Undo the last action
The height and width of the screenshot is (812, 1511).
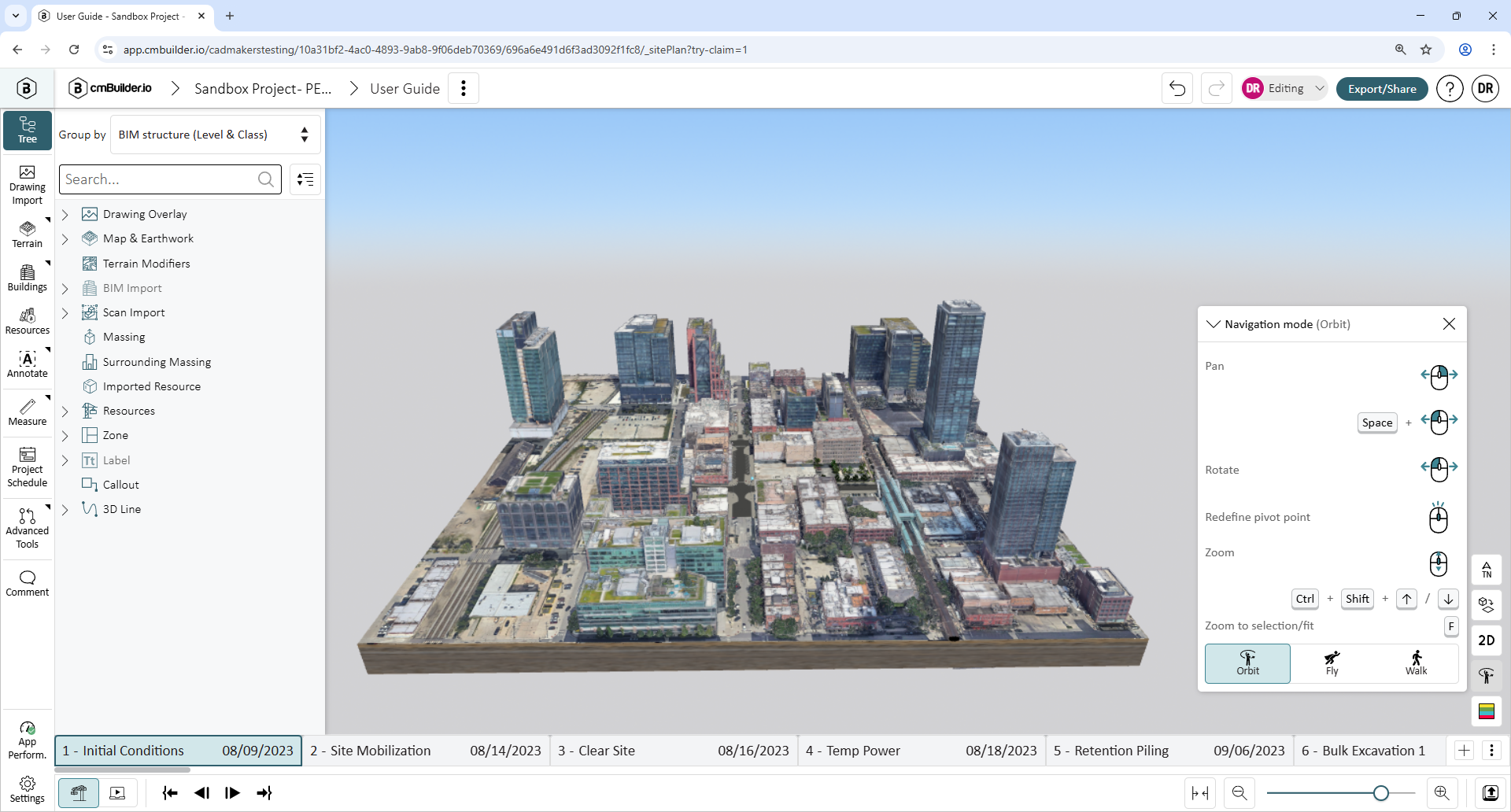pyautogui.click(x=1177, y=88)
